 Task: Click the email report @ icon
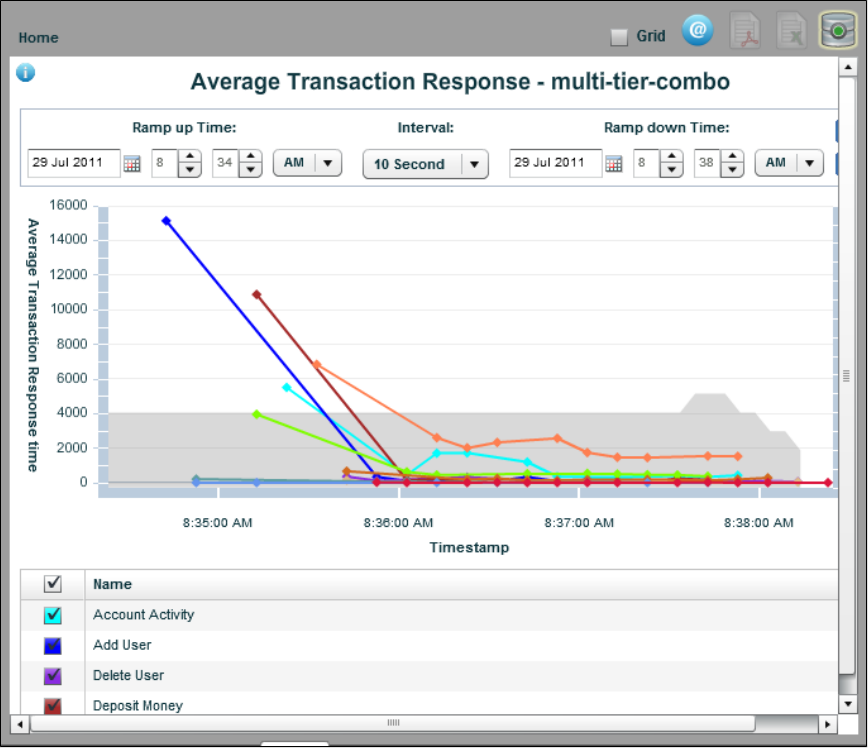pos(698,31)
